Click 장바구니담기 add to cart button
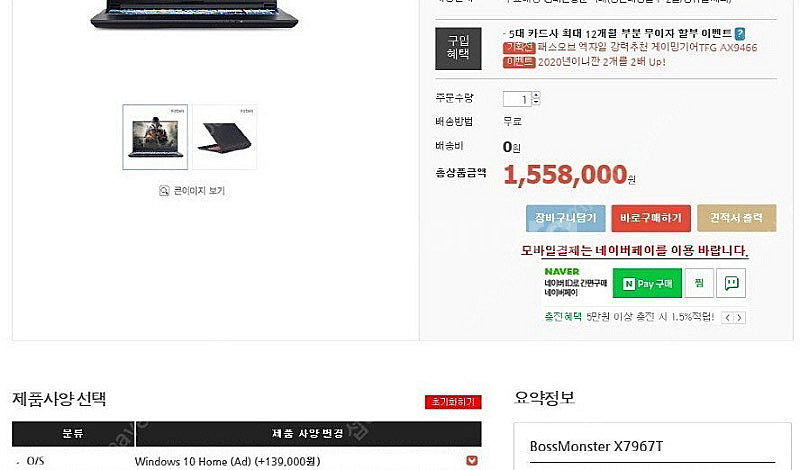 tap(565, 218)
